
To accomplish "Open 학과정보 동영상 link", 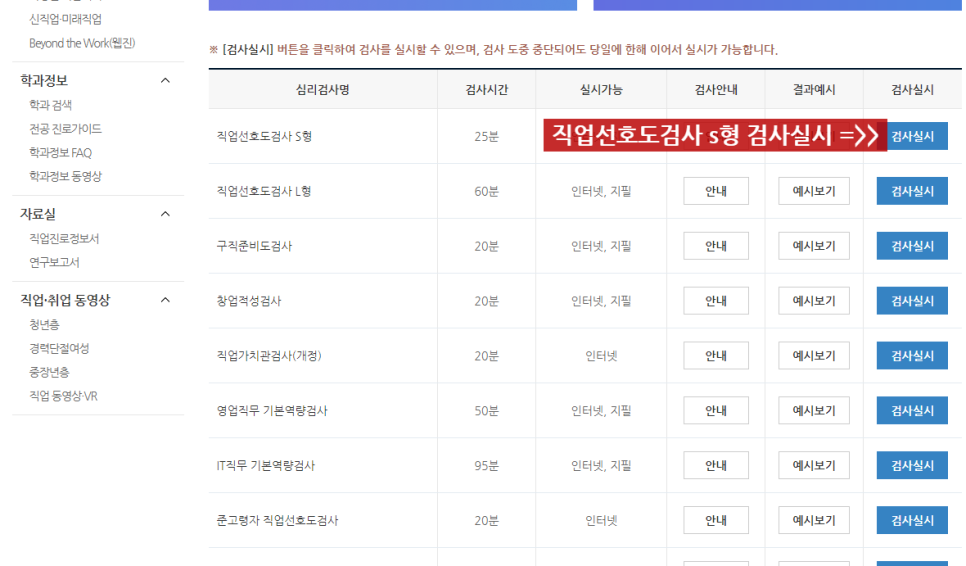I will (x=65, y=176).
